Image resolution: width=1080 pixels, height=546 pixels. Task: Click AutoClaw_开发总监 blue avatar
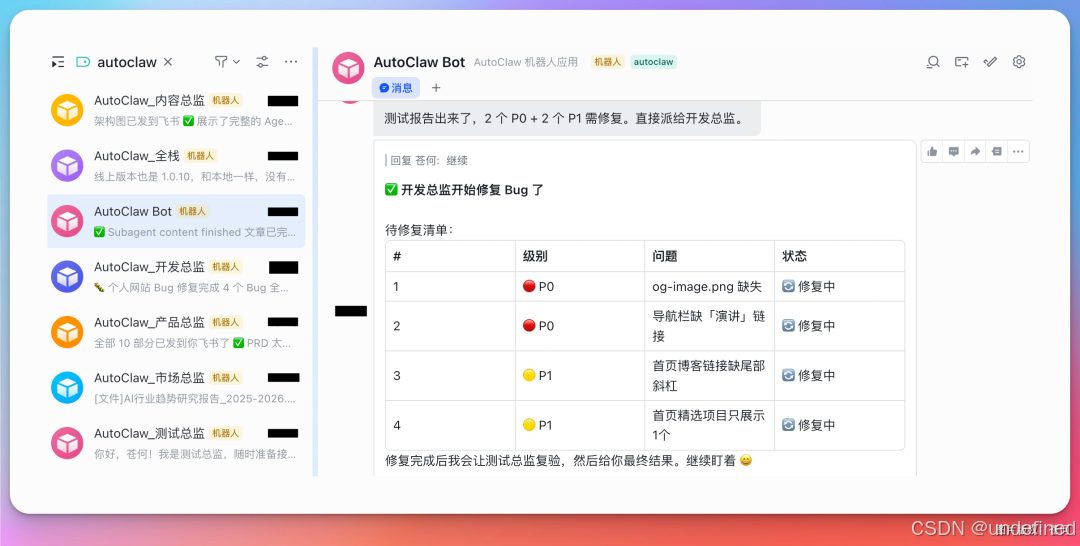68,277
